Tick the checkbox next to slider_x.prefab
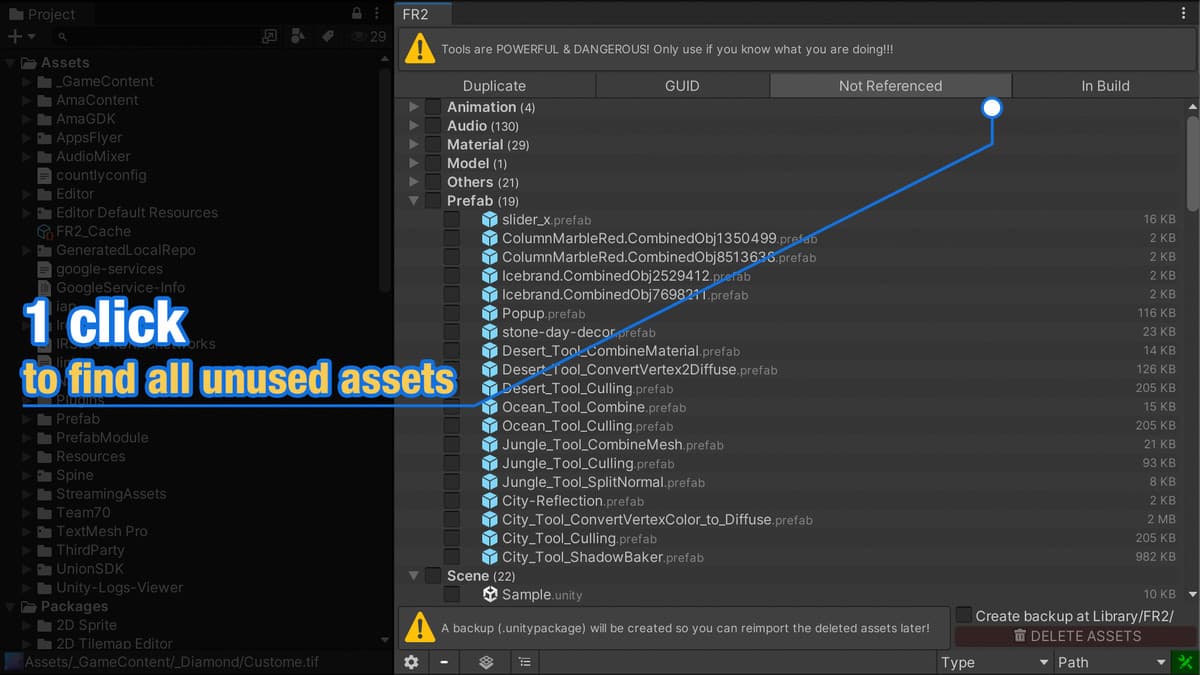 coord(452,220)
